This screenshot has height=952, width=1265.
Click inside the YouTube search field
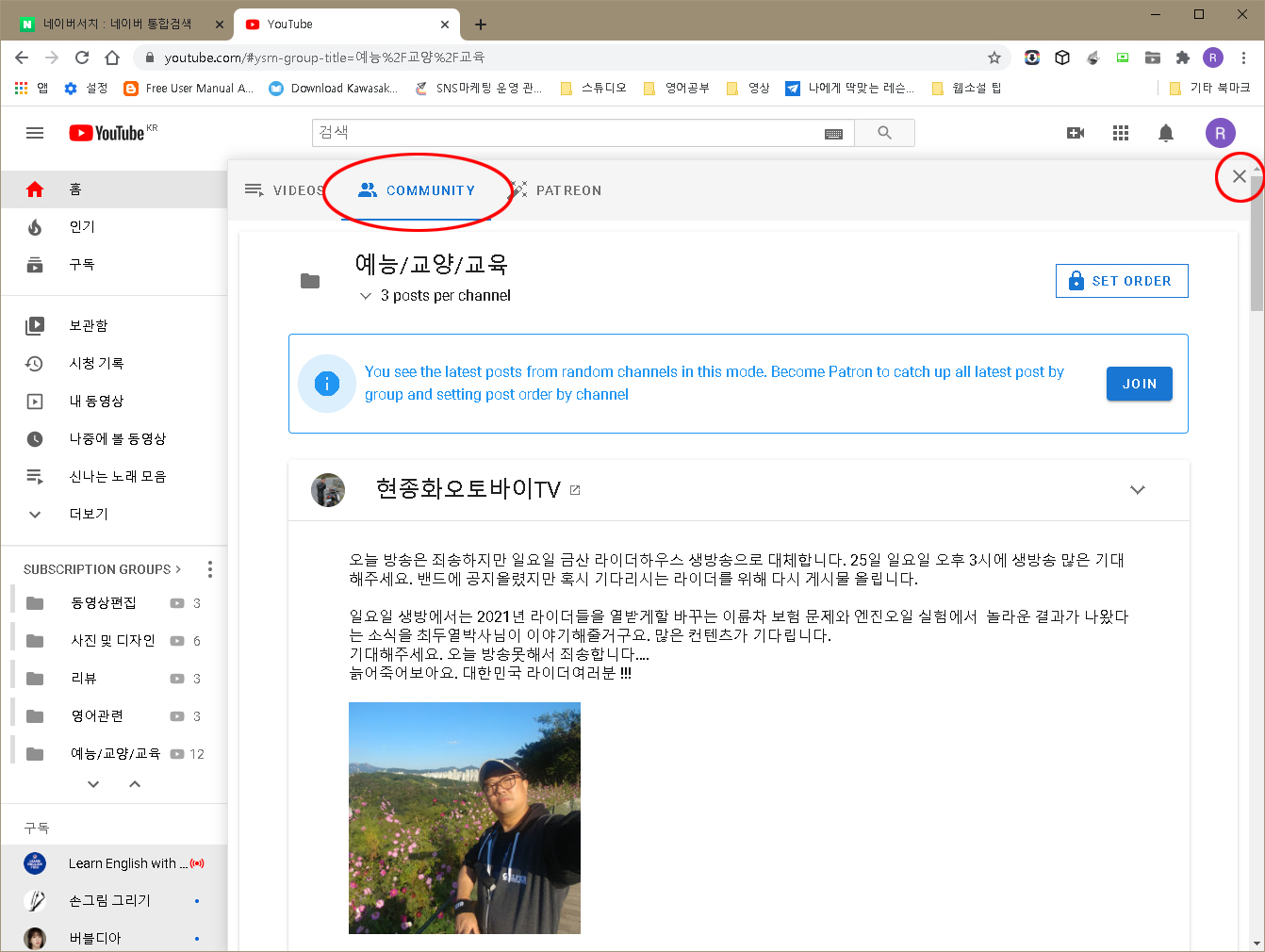click(566, 132)
